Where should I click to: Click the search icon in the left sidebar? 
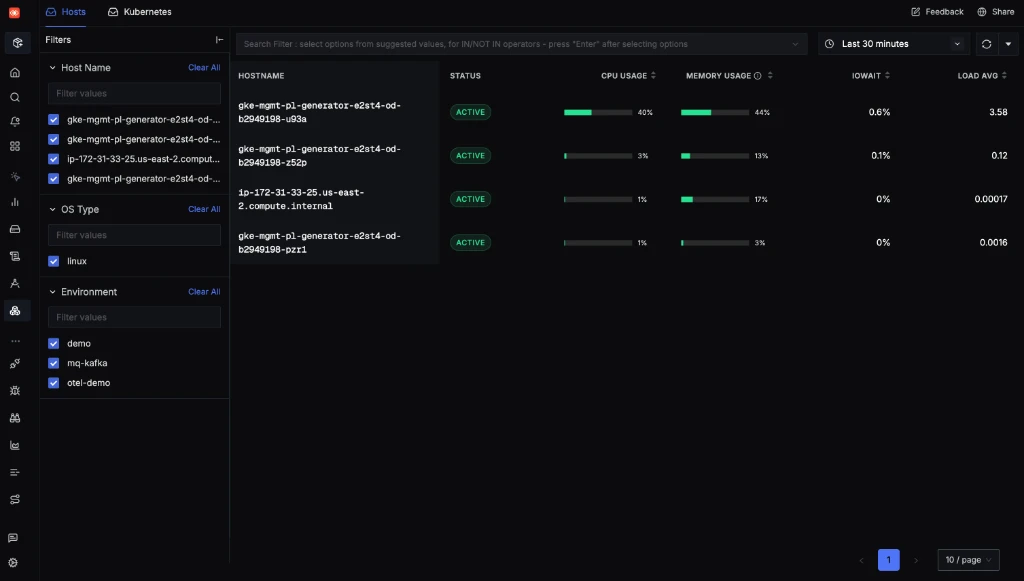(x=14, y=98)
